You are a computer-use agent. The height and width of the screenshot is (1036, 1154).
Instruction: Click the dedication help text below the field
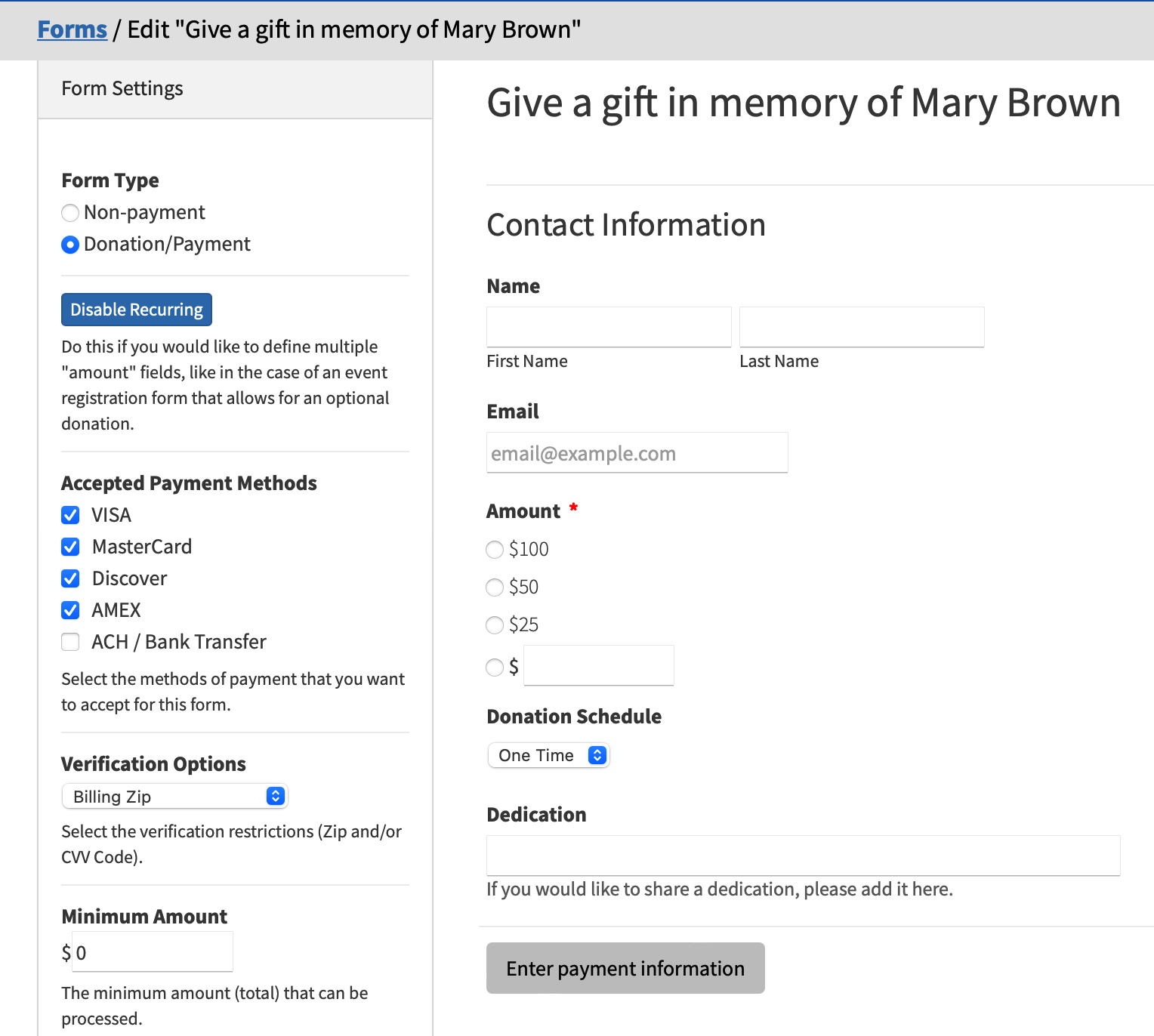coord(720,890)
